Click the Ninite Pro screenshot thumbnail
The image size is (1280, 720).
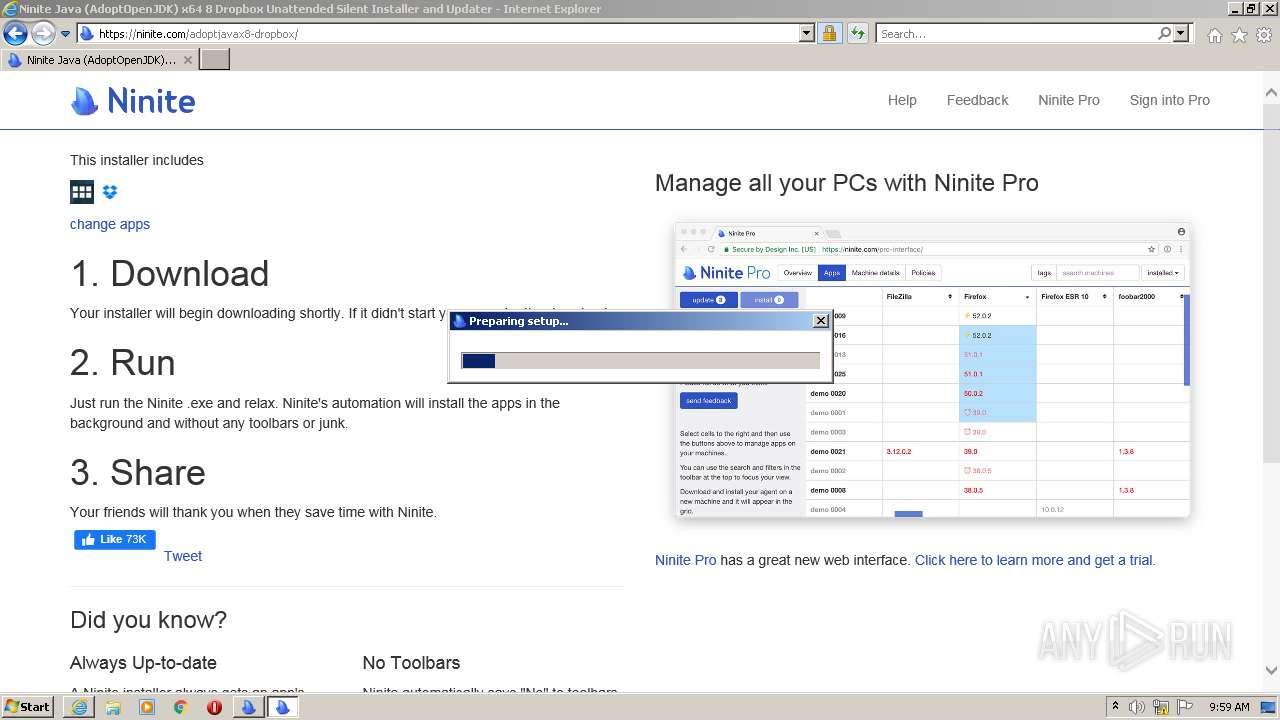(x=932, y=369)
